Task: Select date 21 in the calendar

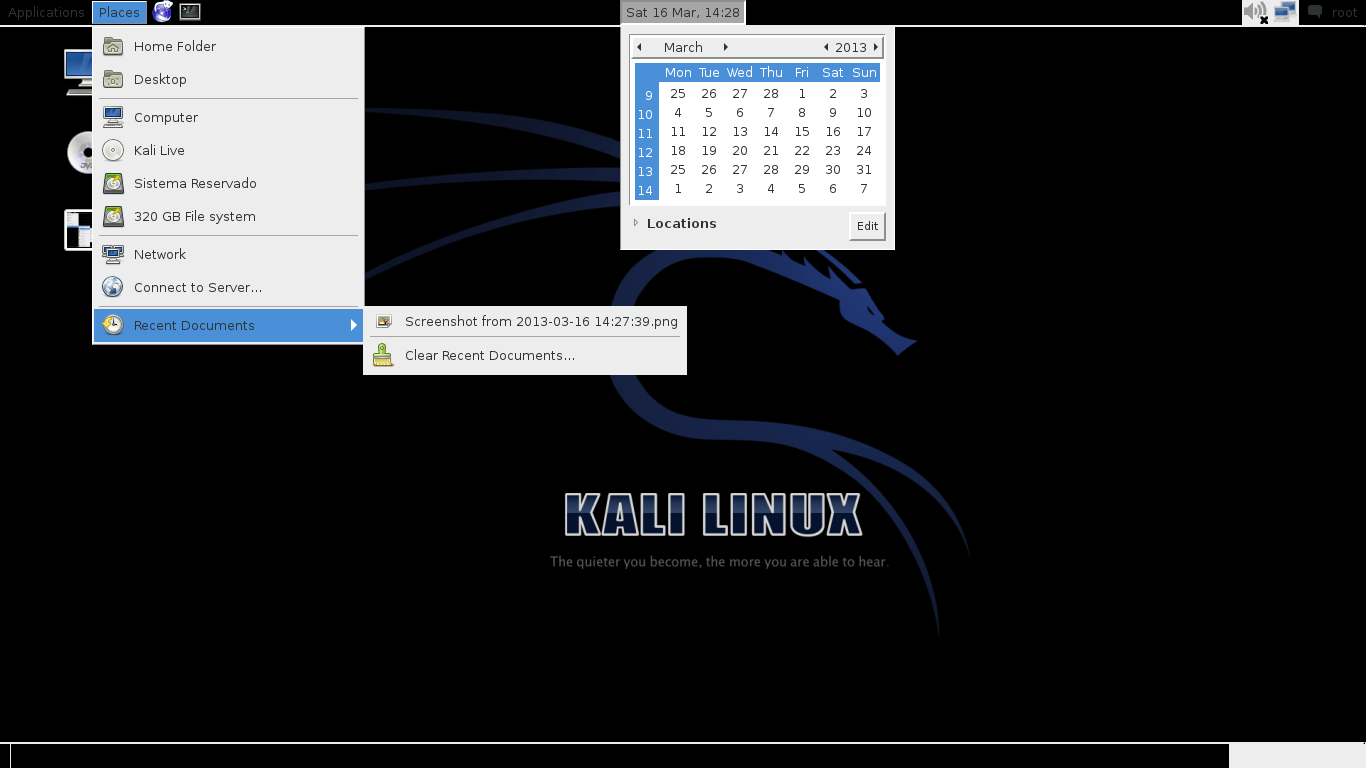Action: pos(771,150)
